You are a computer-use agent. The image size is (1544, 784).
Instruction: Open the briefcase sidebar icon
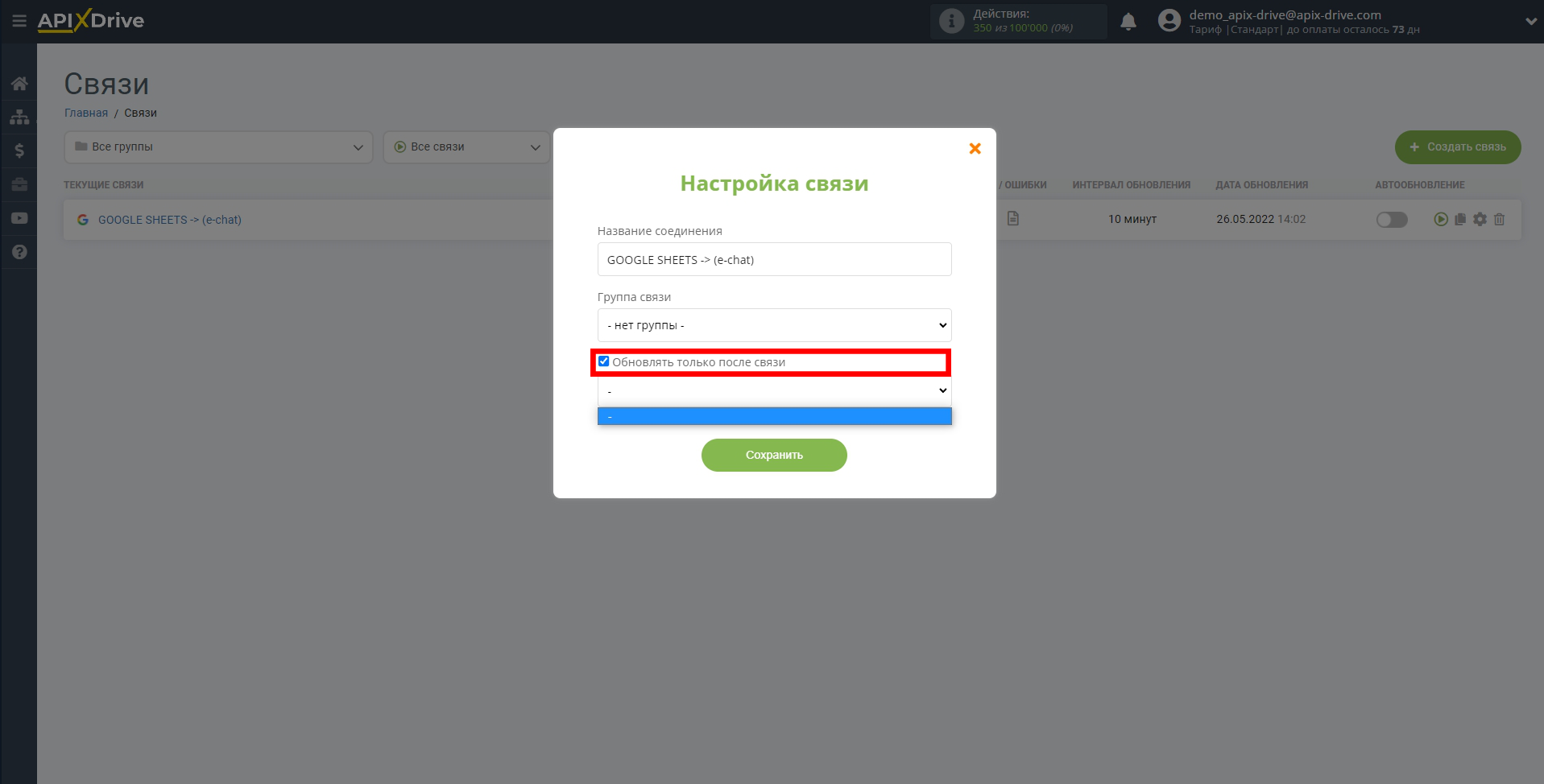[19, 184]
